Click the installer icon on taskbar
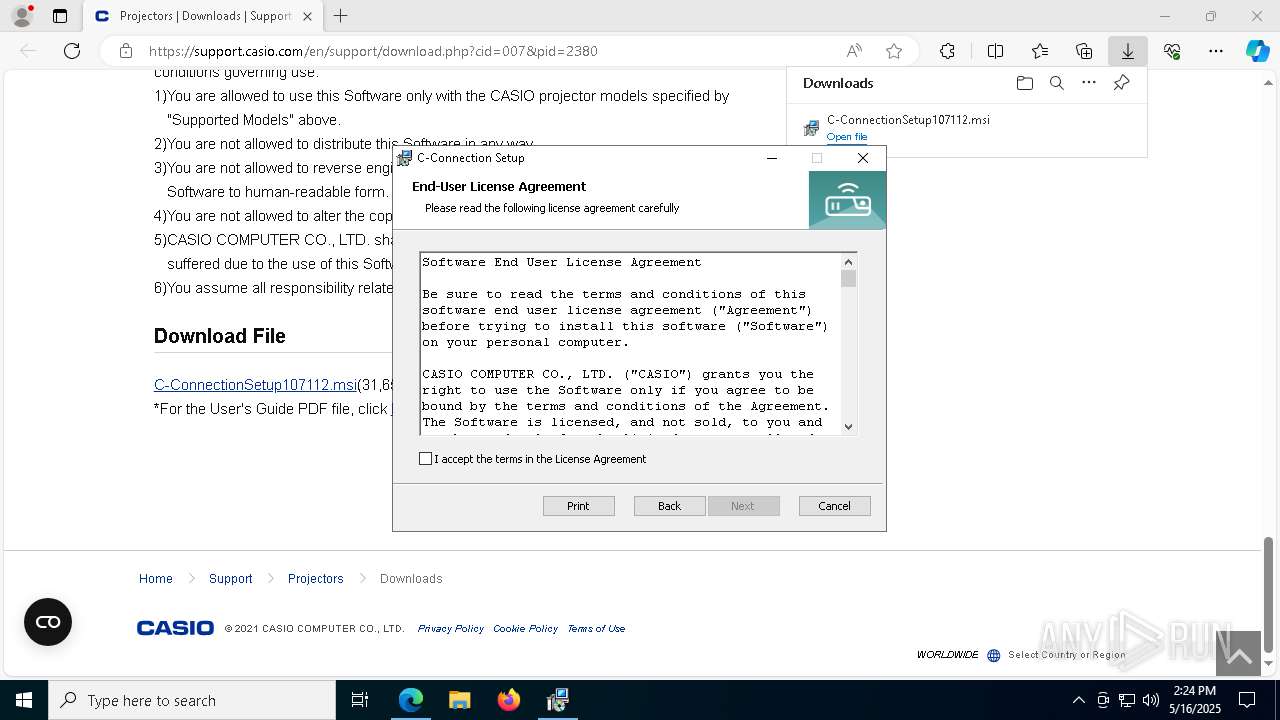 point(557,700)
